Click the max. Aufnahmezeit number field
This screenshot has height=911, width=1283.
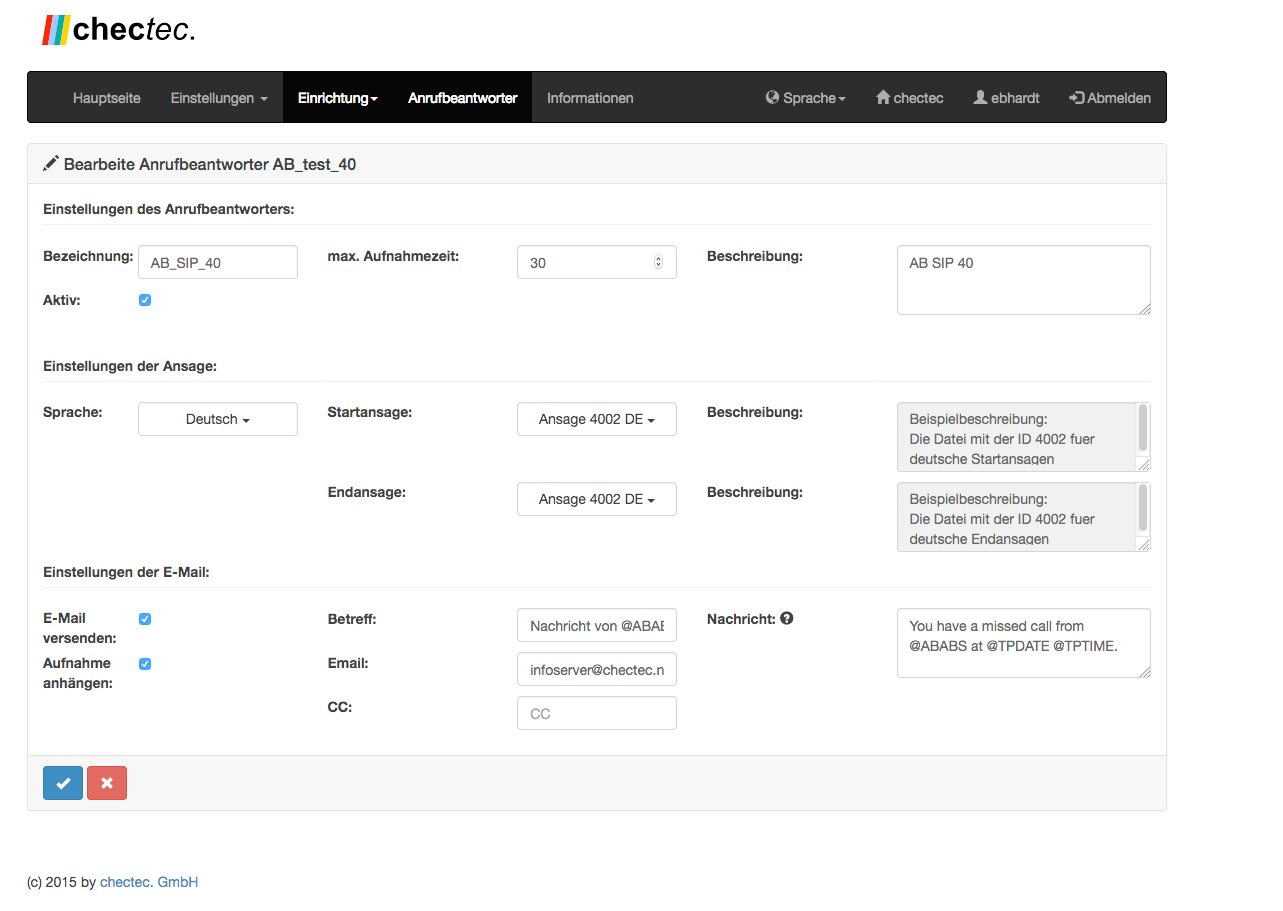[597, 262]
